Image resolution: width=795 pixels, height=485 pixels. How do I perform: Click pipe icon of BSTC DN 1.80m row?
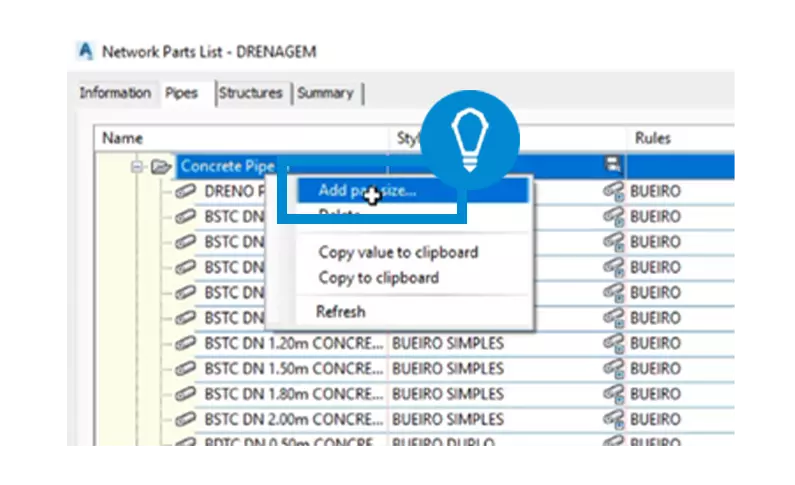tap(186, 394)
